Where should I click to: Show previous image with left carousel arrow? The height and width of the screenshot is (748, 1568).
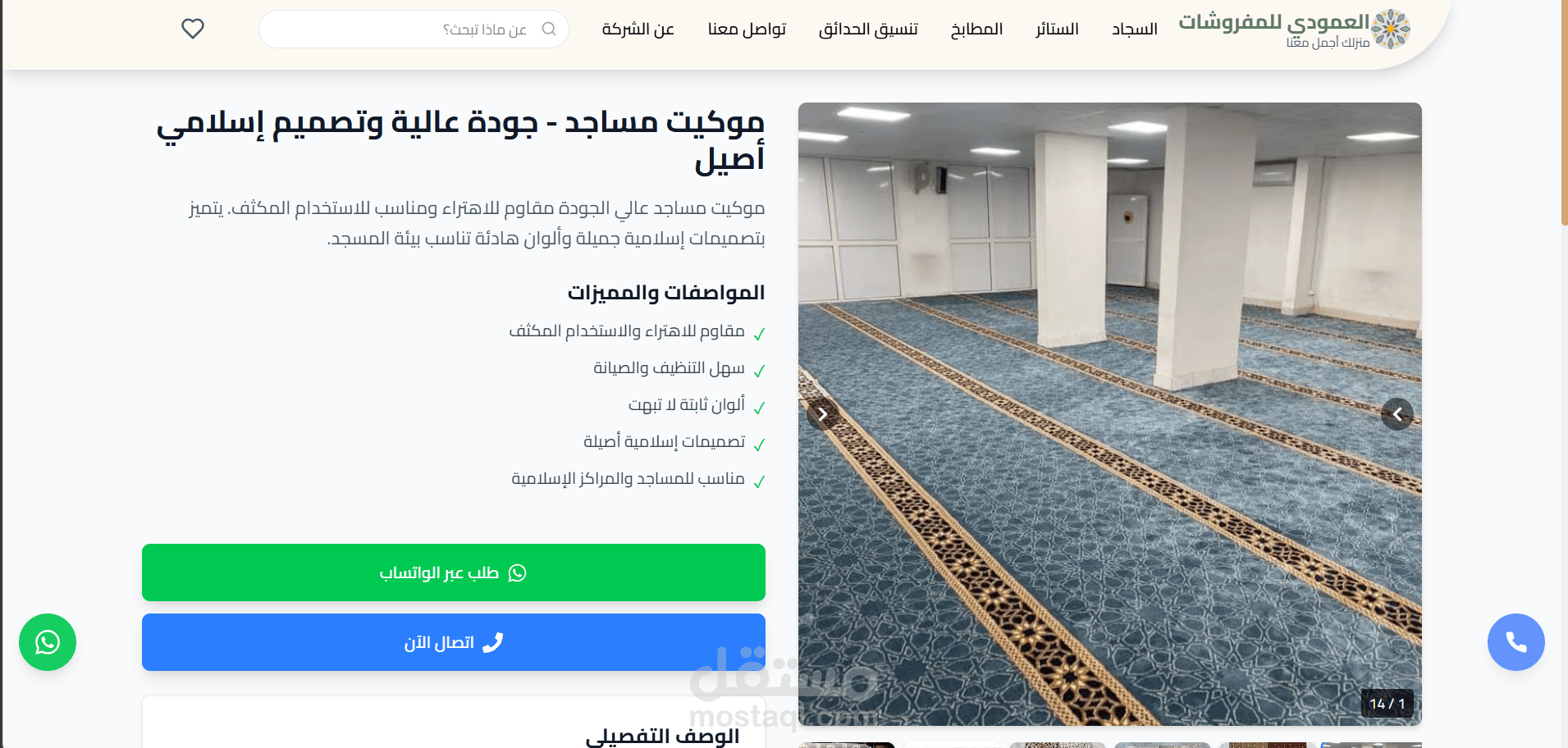click(x=823, y=414)
